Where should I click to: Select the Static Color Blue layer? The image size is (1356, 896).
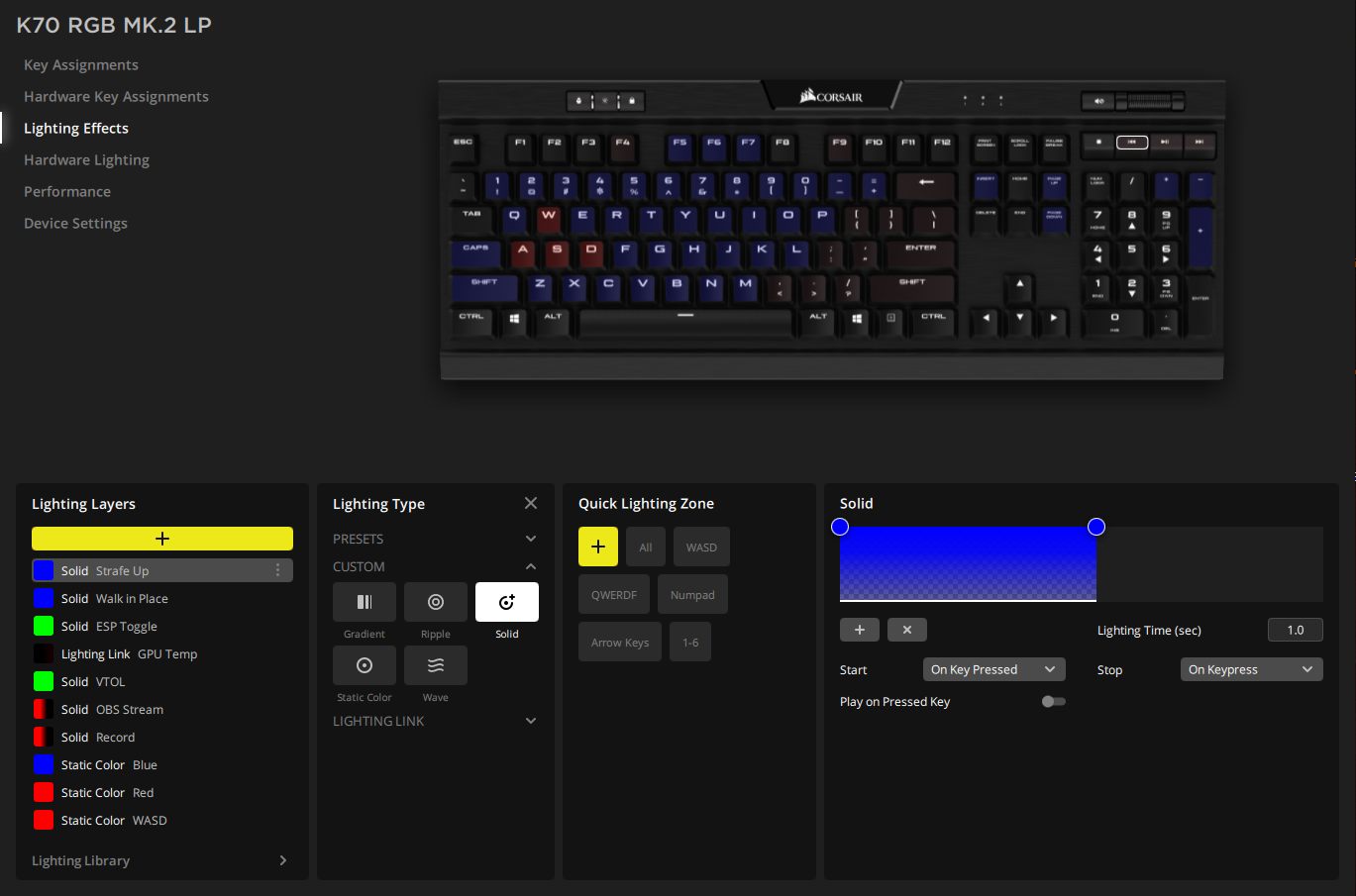tap(162, 764)
